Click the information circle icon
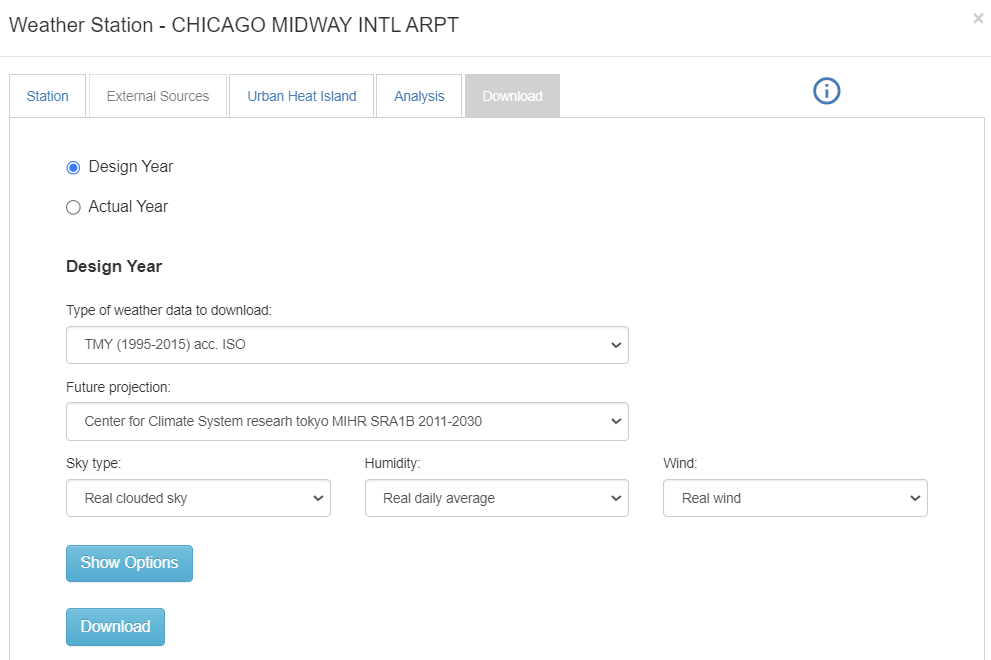 point(826,91)
